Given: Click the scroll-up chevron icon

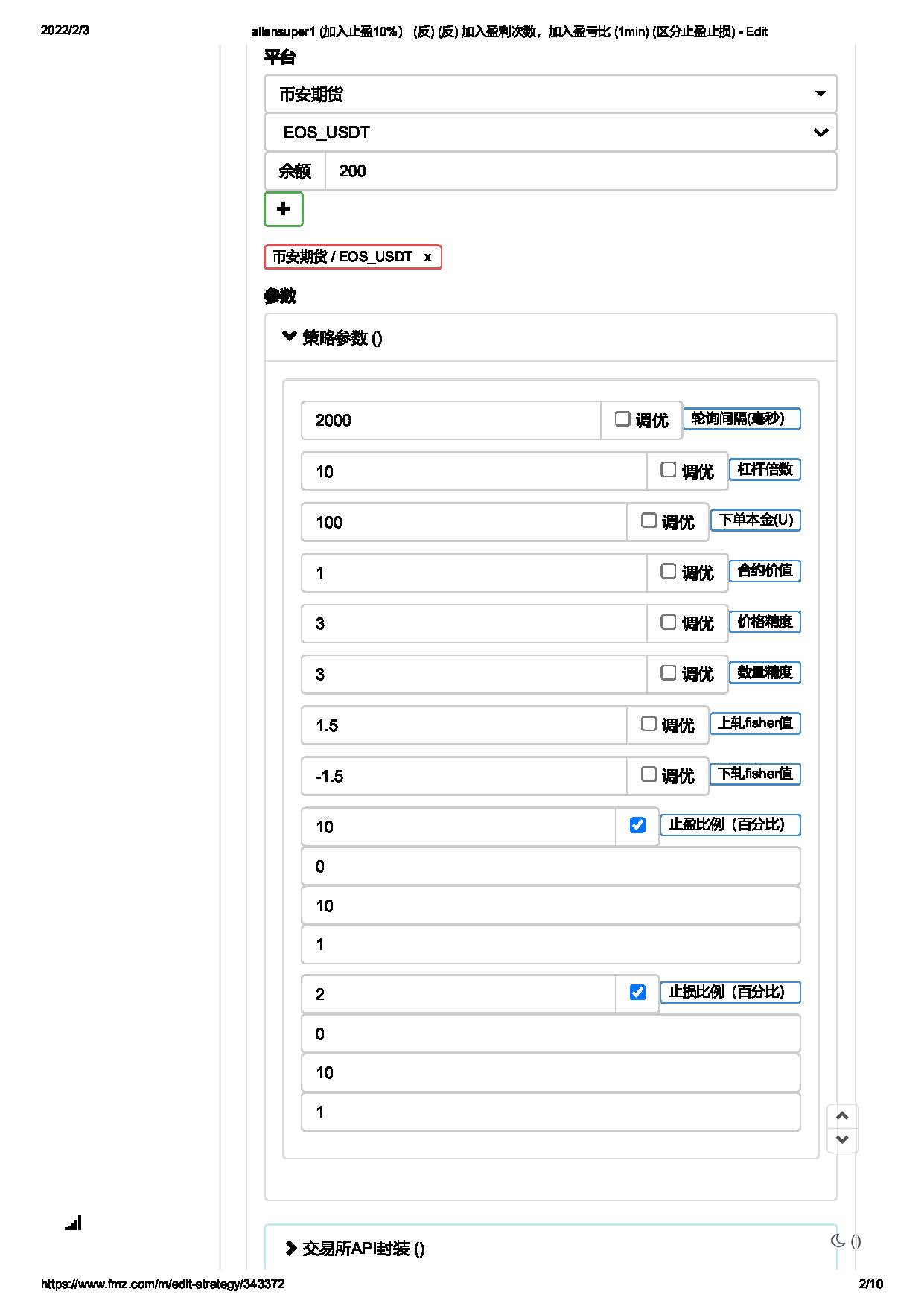Looking at the screenshot, I should [x=842, y=1115].
